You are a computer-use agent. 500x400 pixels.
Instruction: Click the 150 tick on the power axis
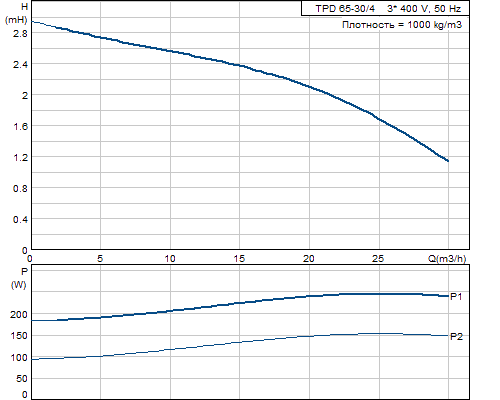[x=19, y=336]
